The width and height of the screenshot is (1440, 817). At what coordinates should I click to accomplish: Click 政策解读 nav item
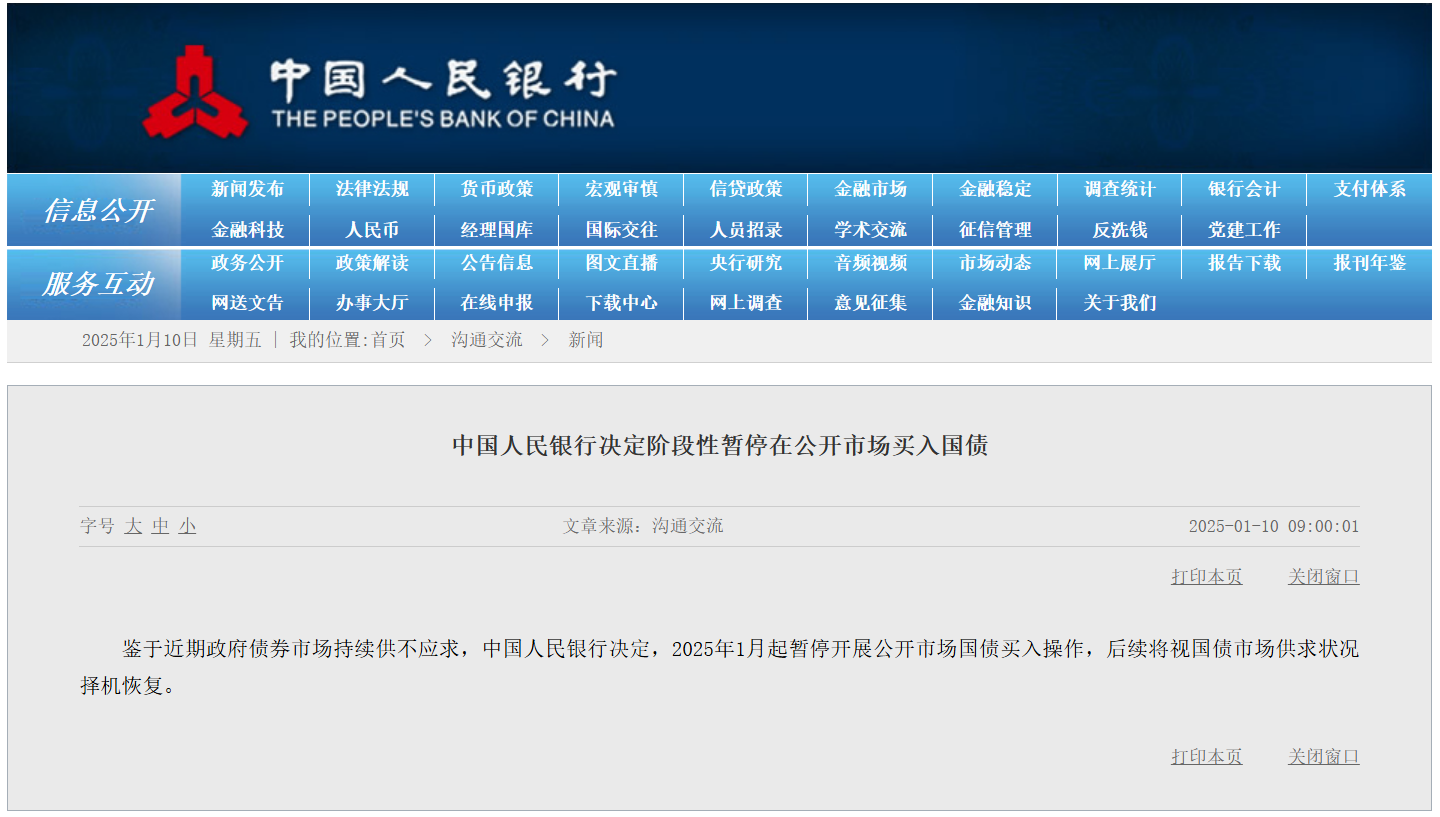(x=372, y=263)
